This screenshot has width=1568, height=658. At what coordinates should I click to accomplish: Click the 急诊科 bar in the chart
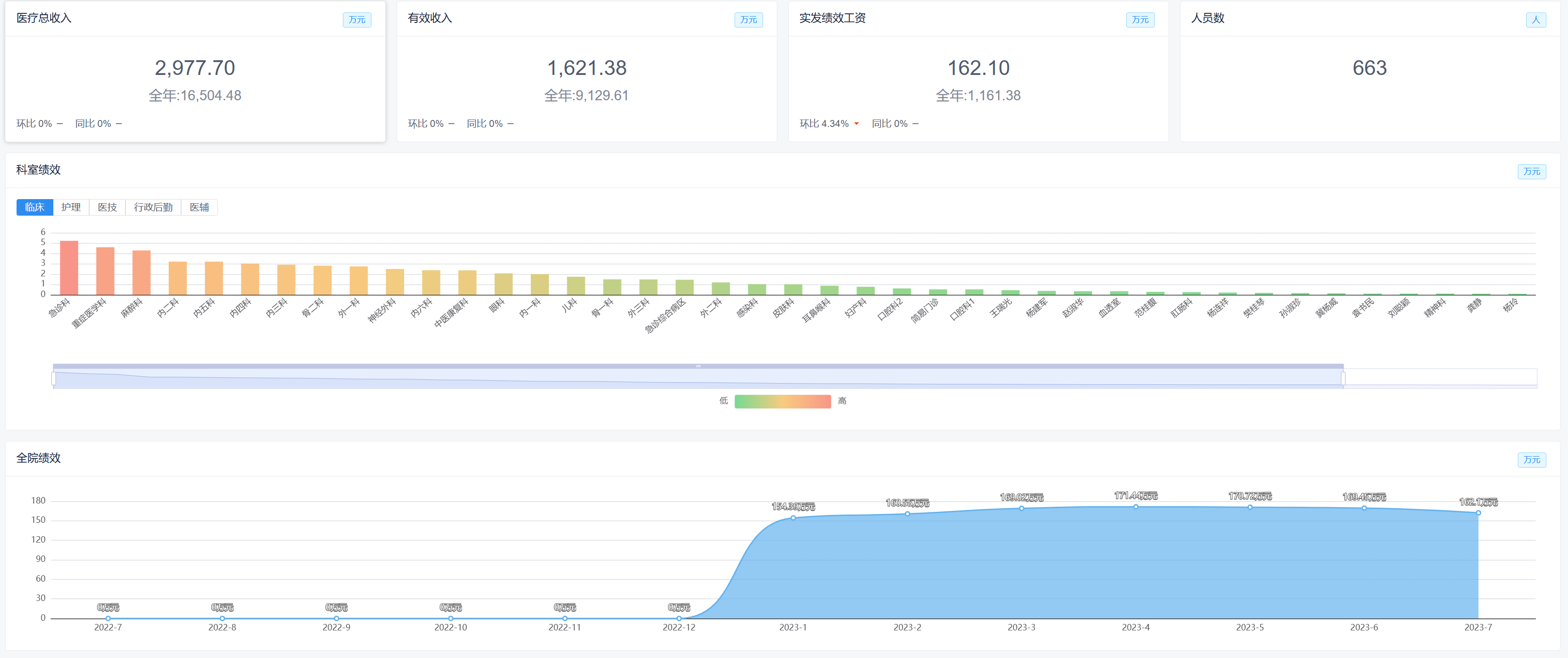(x=69, y=268)
